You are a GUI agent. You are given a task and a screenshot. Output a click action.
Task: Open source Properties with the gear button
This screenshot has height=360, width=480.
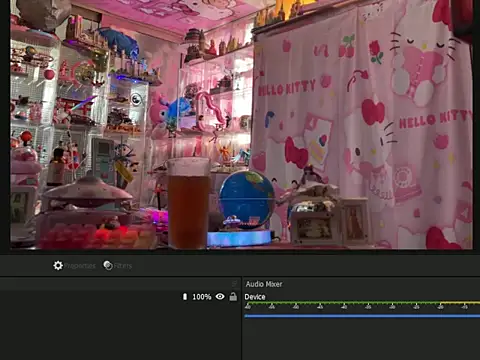point(74,266)
